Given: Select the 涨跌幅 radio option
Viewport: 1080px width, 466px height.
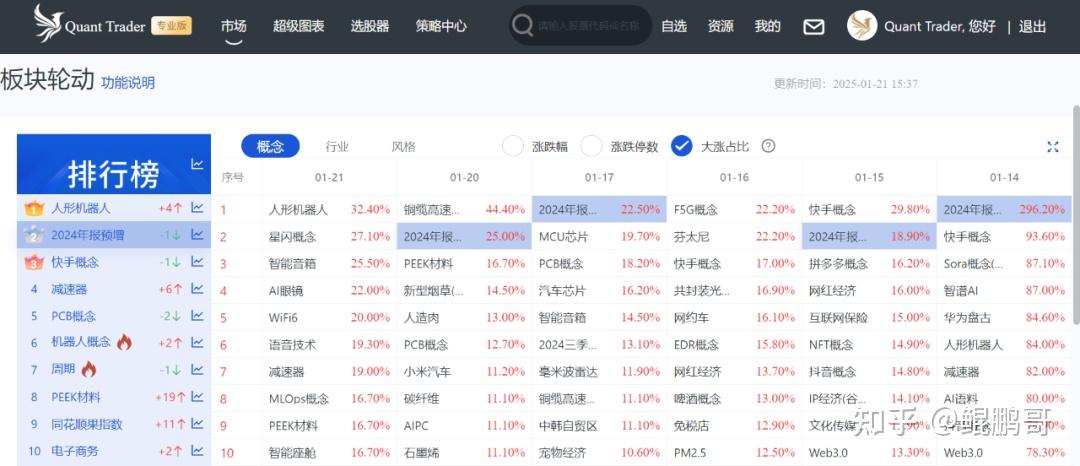Looking at the screenshot, I should [x=513, y=147].
